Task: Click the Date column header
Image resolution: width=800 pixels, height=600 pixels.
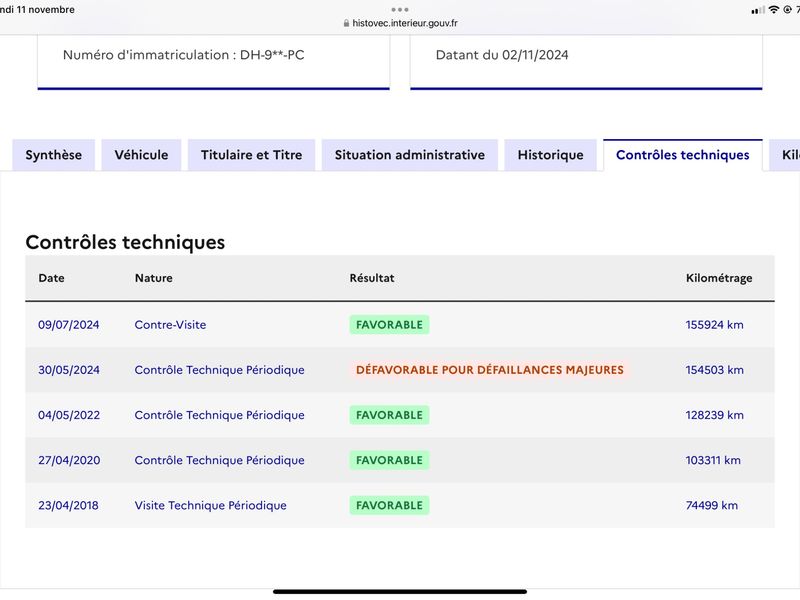Action: [52, 278]
